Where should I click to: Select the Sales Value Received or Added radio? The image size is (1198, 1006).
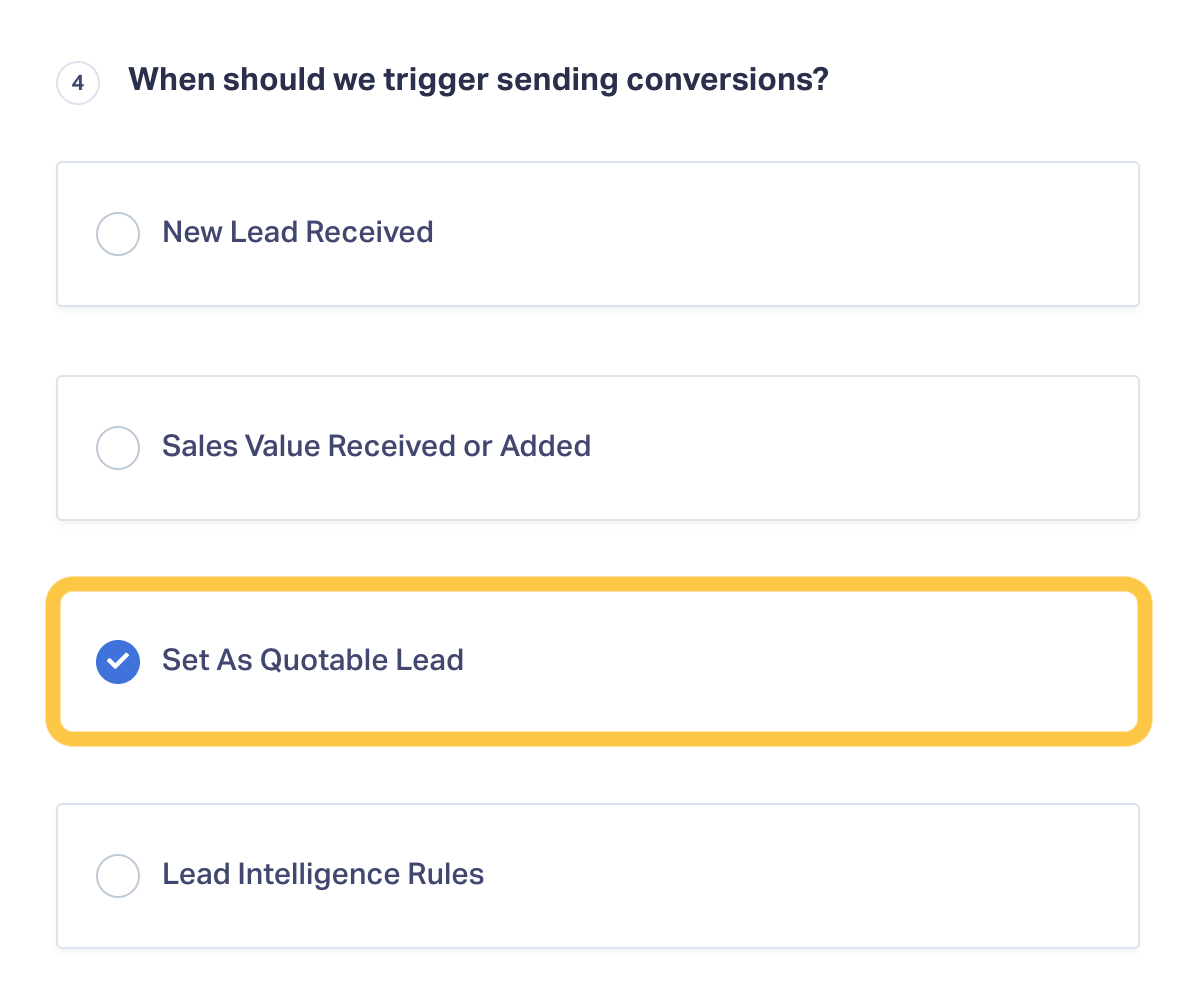[x=118, y=448]
